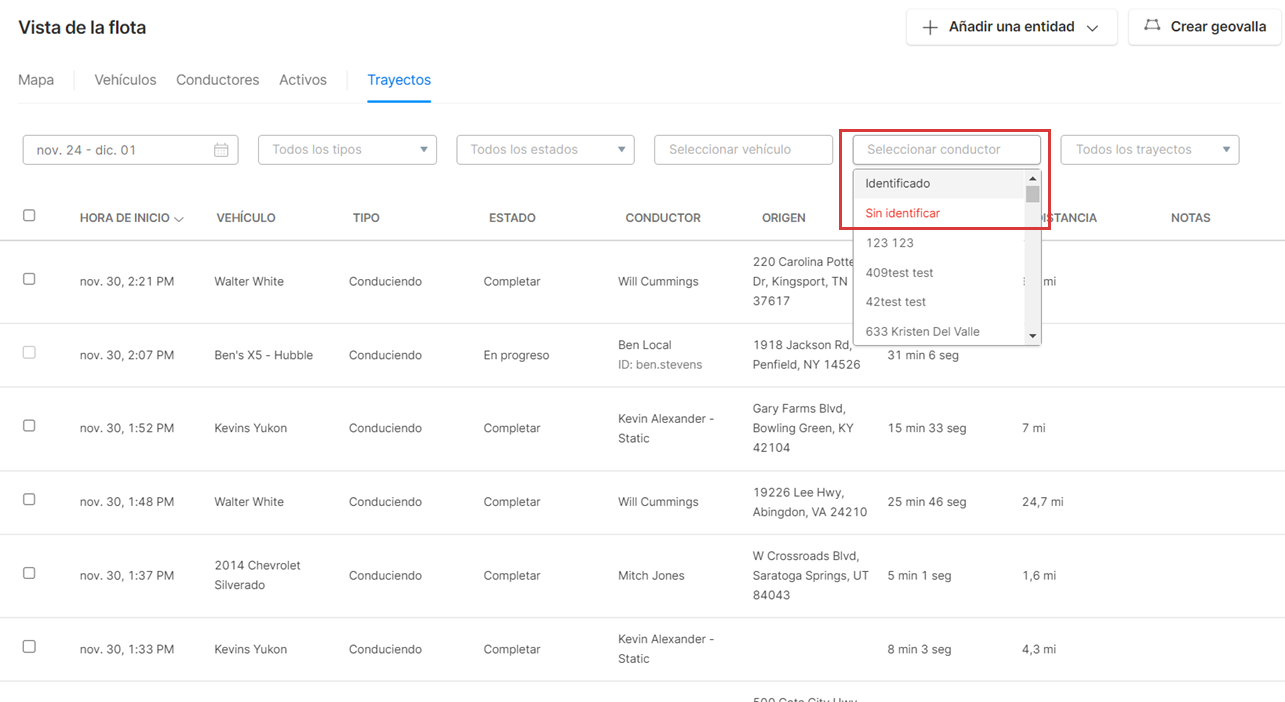Image resolution: width=1285 pixels, height=702 pixels.
Task: Click the 25 min 46 seg duration
Action: click(927, 502)
